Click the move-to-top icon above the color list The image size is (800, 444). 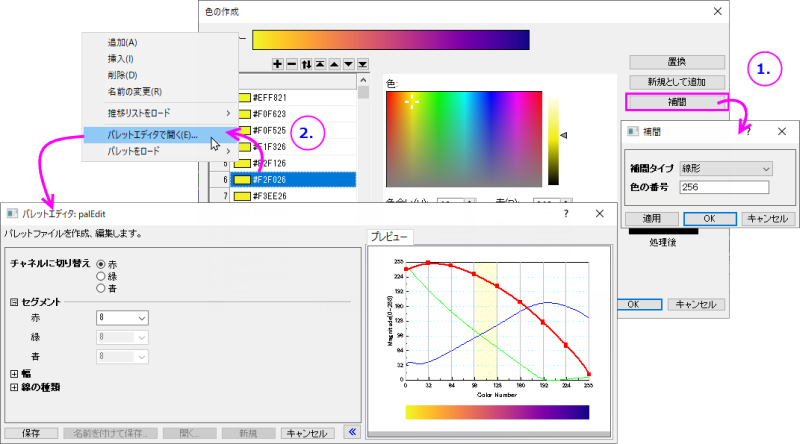320,64
